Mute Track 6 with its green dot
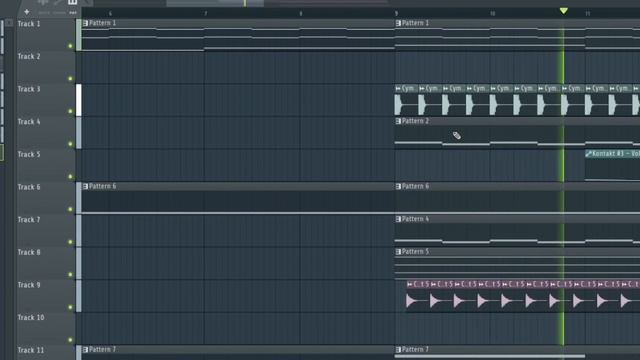Screen dimensions: 640x360 pos(70,209)
